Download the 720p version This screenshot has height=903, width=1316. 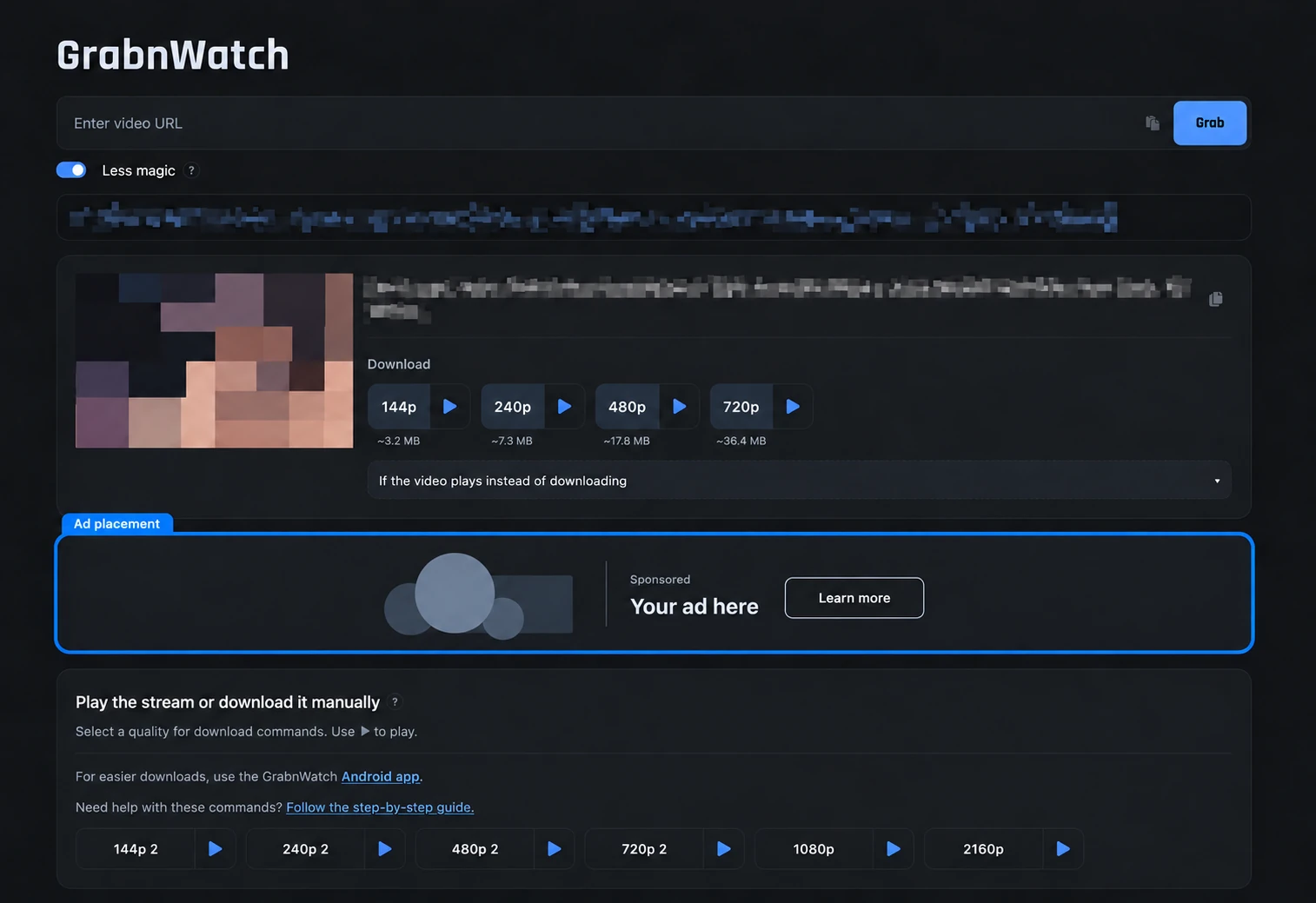pos(741,407)
